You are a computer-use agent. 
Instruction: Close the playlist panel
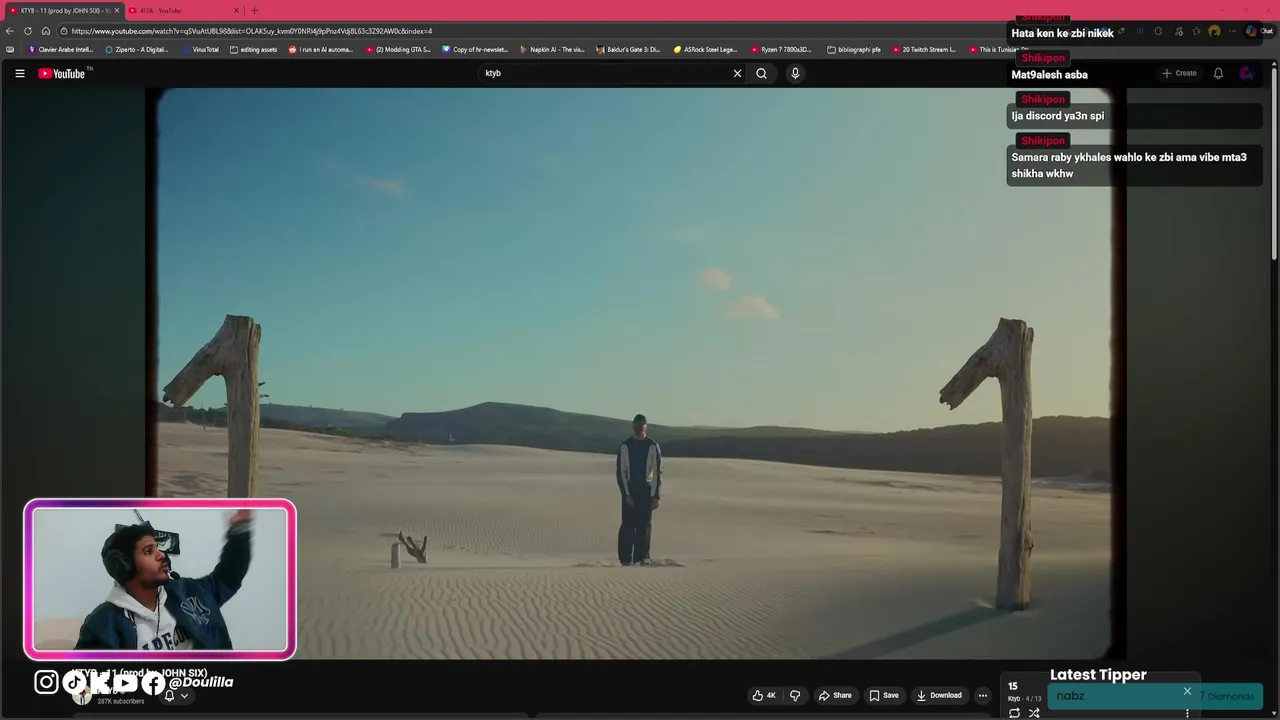coord(1187,691)
